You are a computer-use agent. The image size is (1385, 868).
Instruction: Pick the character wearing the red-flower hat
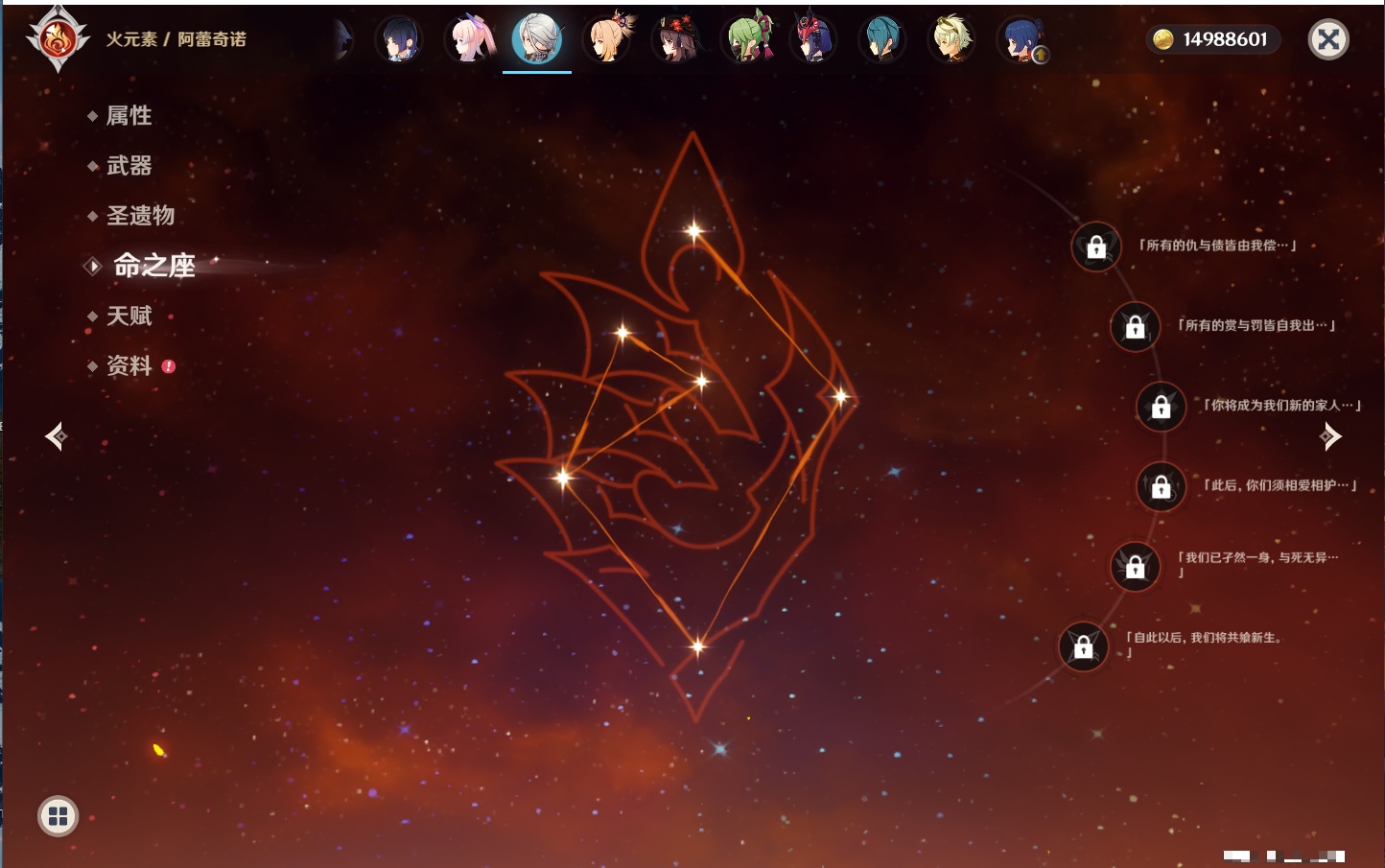coord(677,39)
